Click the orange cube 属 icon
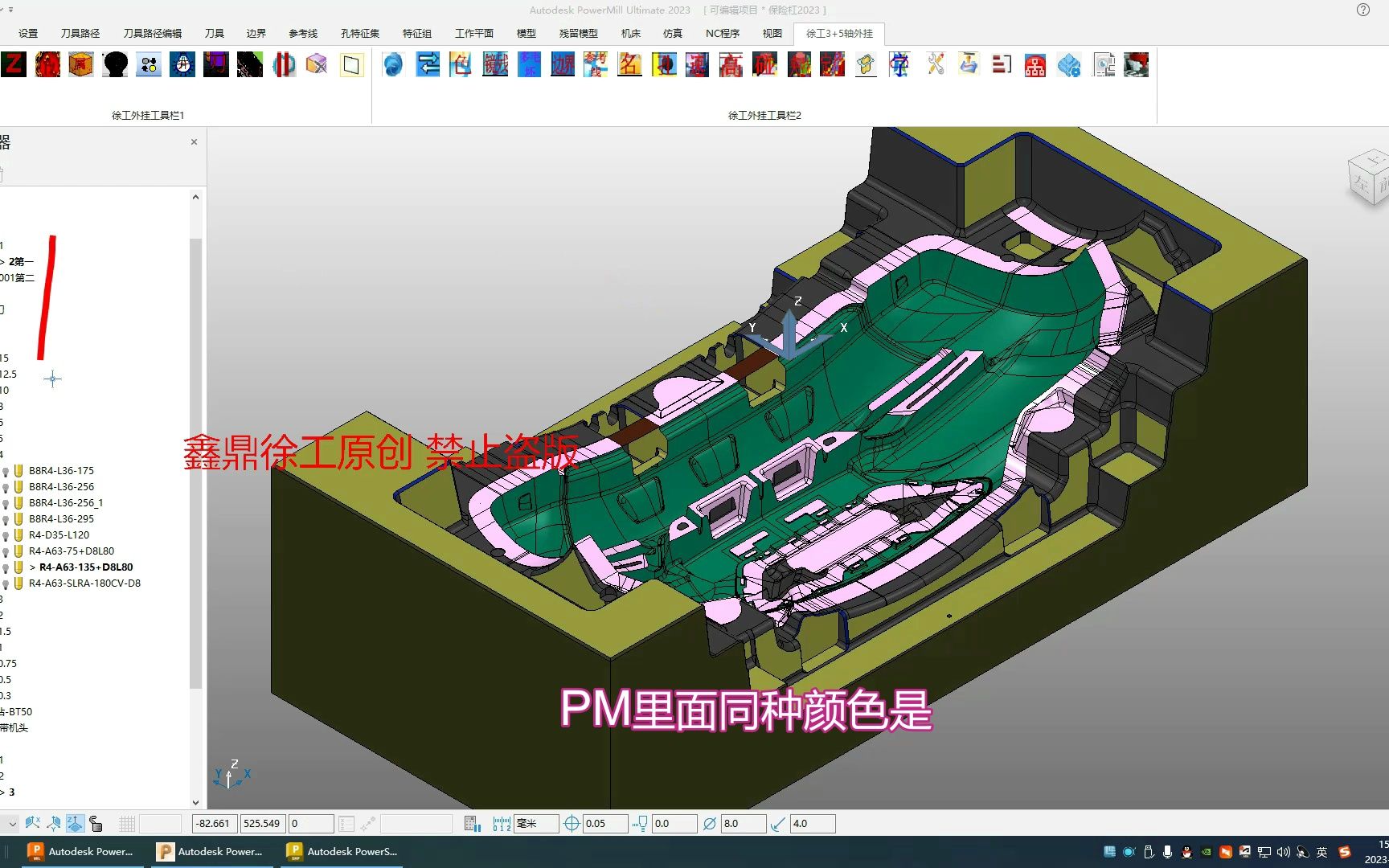Screen dimensions: 1389x868 pos(81,64)
